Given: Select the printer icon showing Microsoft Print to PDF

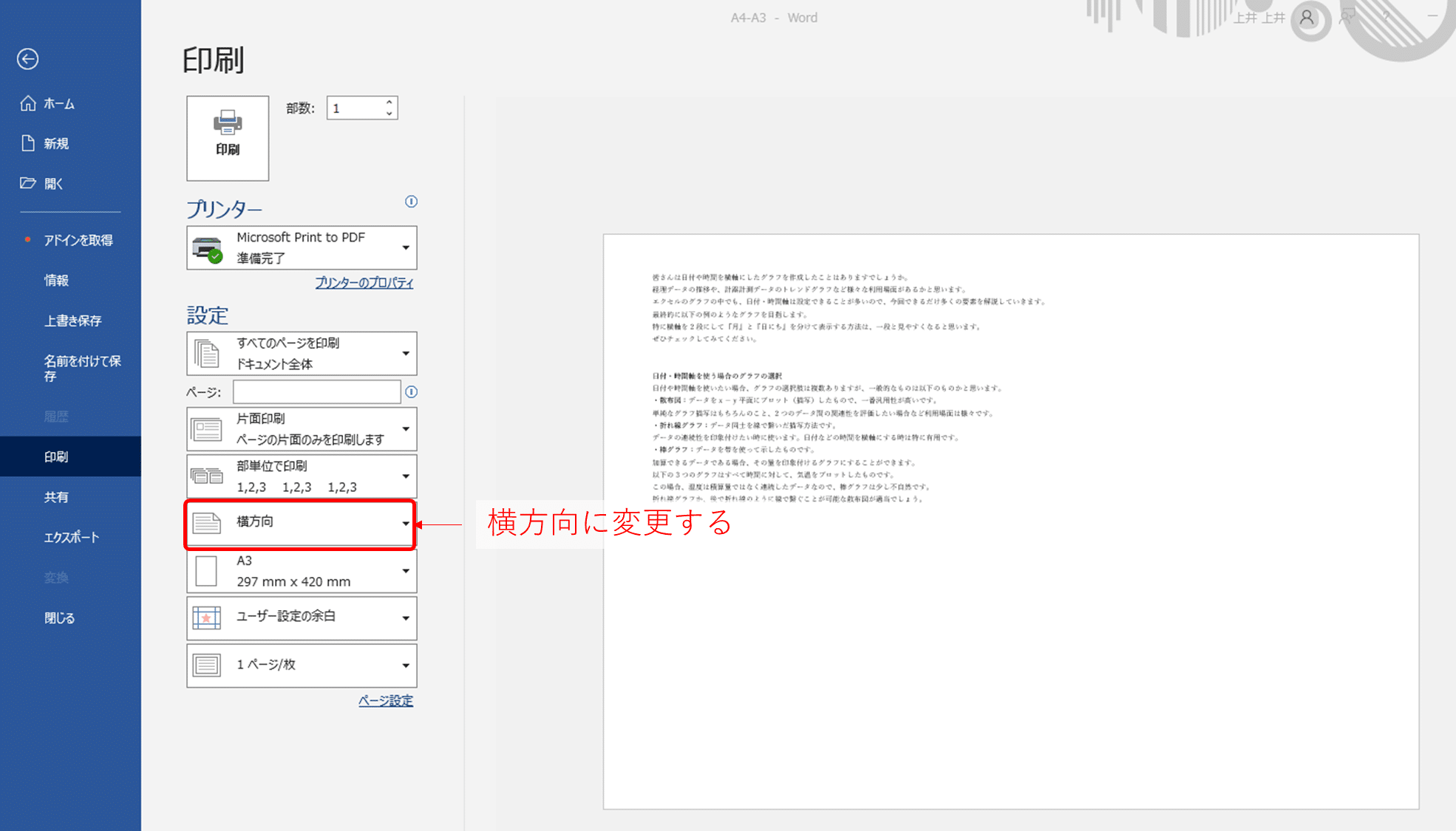Looking at the screenshot, I should point(207,247).
